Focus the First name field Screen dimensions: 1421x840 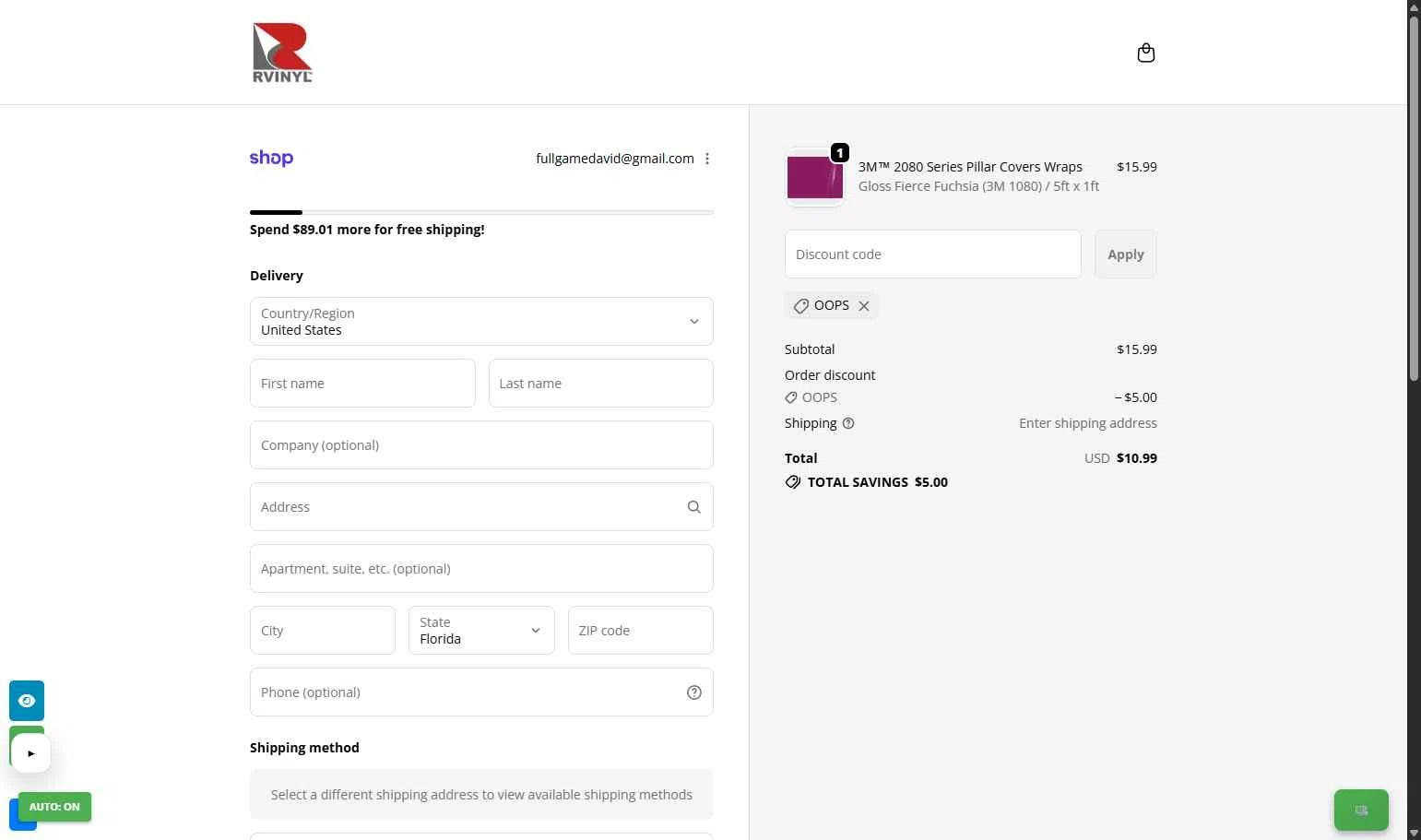(362, 384)
